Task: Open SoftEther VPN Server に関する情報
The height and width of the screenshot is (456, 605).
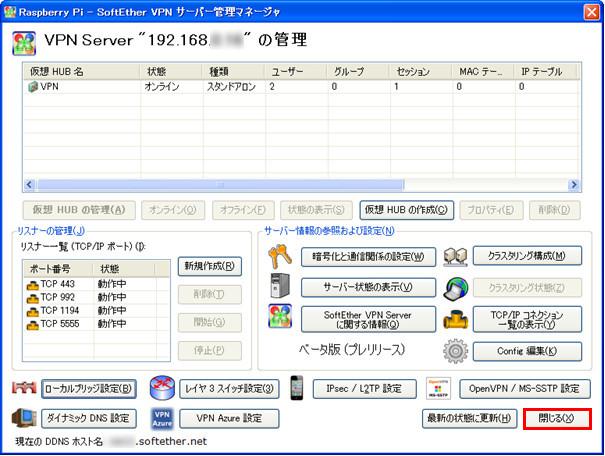Action: pyautogui.click(x=368, y=319)
